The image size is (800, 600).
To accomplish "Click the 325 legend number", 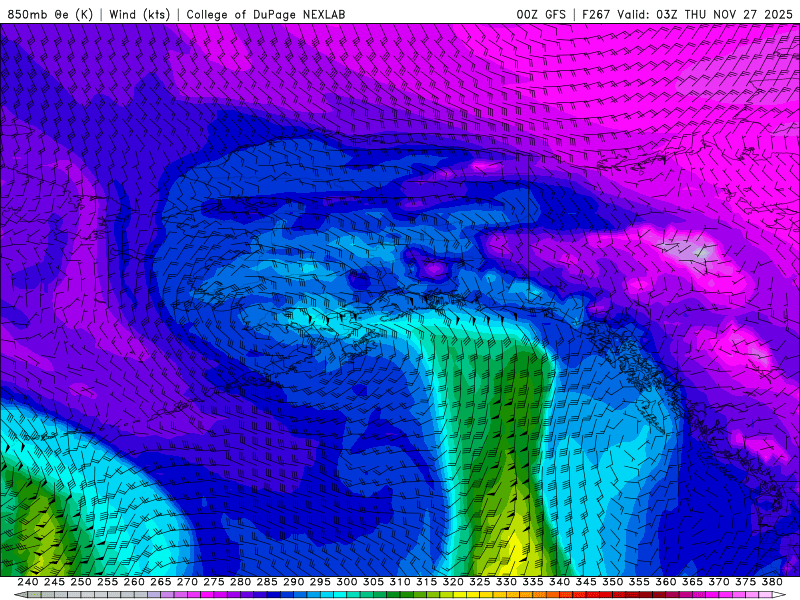I will [x=480, y=582].
